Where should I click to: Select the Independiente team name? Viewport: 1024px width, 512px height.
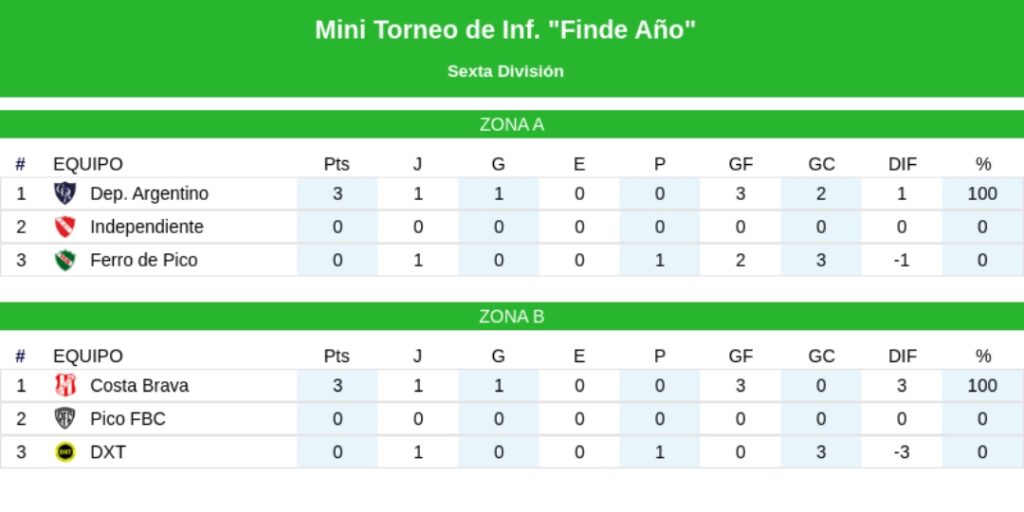point(146,227)
